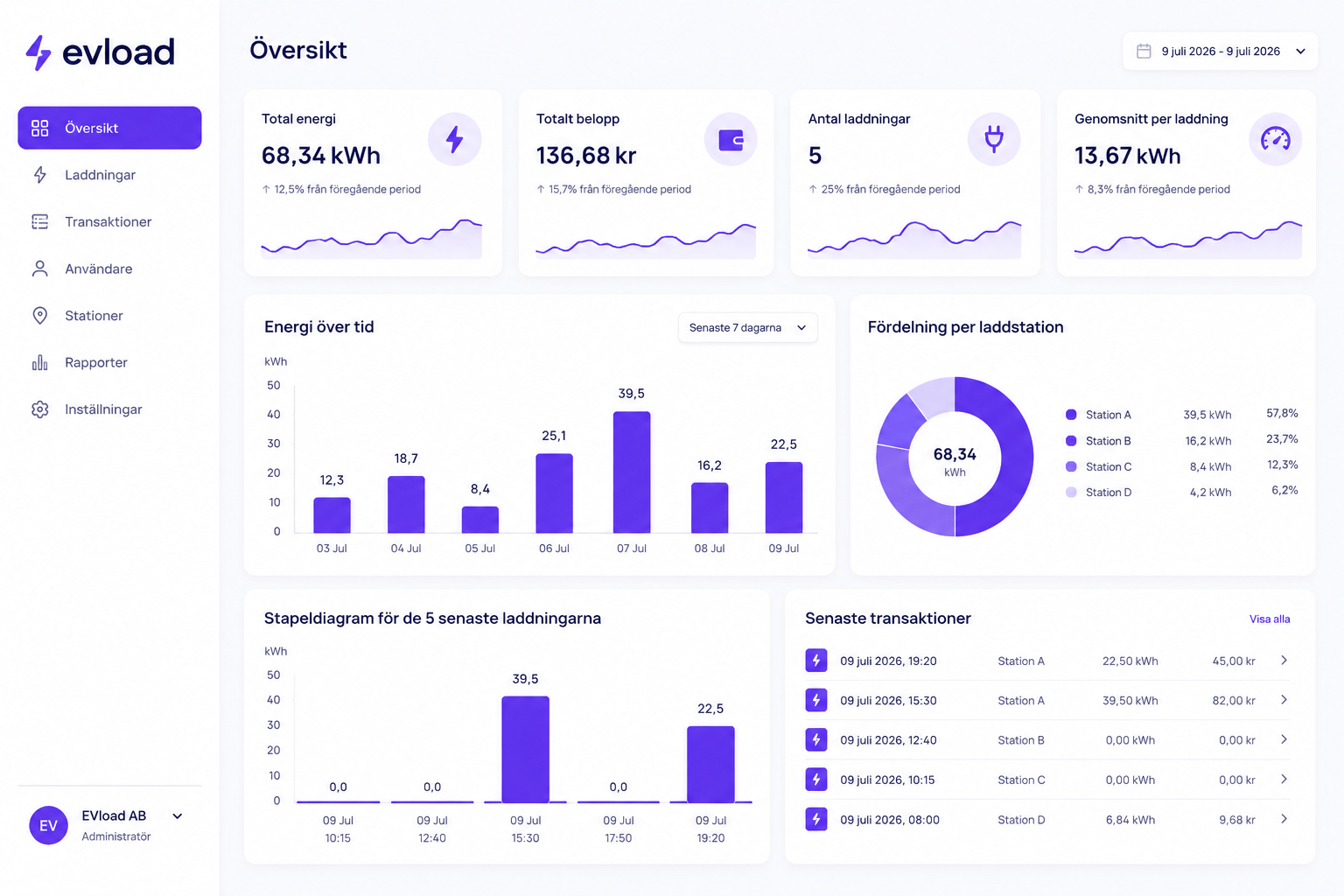Click the 07 Jul bar showing 39,5
Image resolution: width=1344 pixels, height=896 pixels.
pyautogui.click(x=632, y=472)
